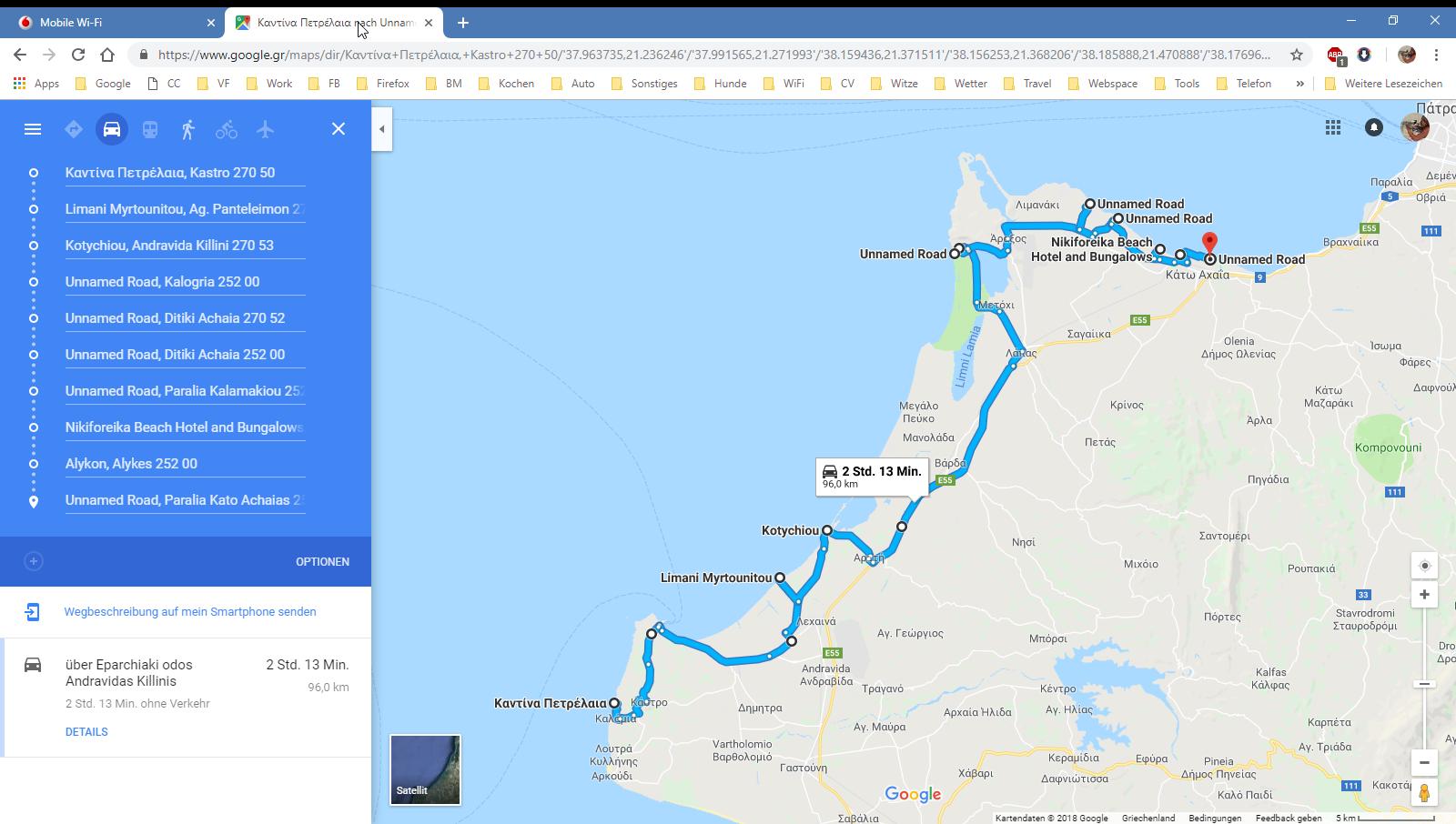Select cycling travel mode
1456x824 pixels.
tap(227, 129)
